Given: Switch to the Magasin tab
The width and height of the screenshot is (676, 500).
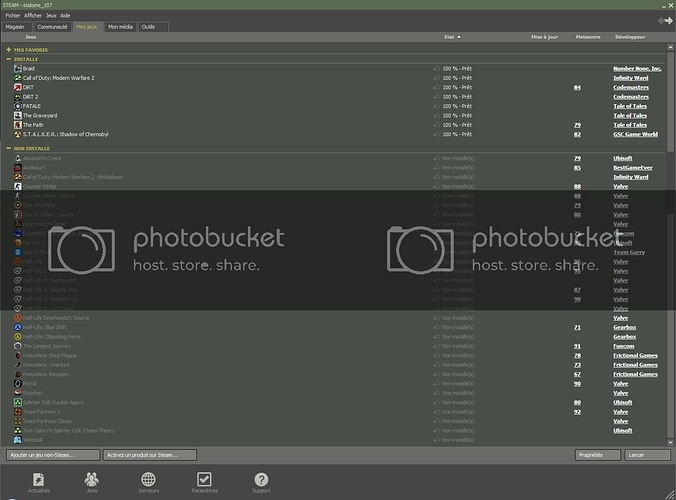Looking at the screenshot, I should pyautogui.click(x=16, y=27).
